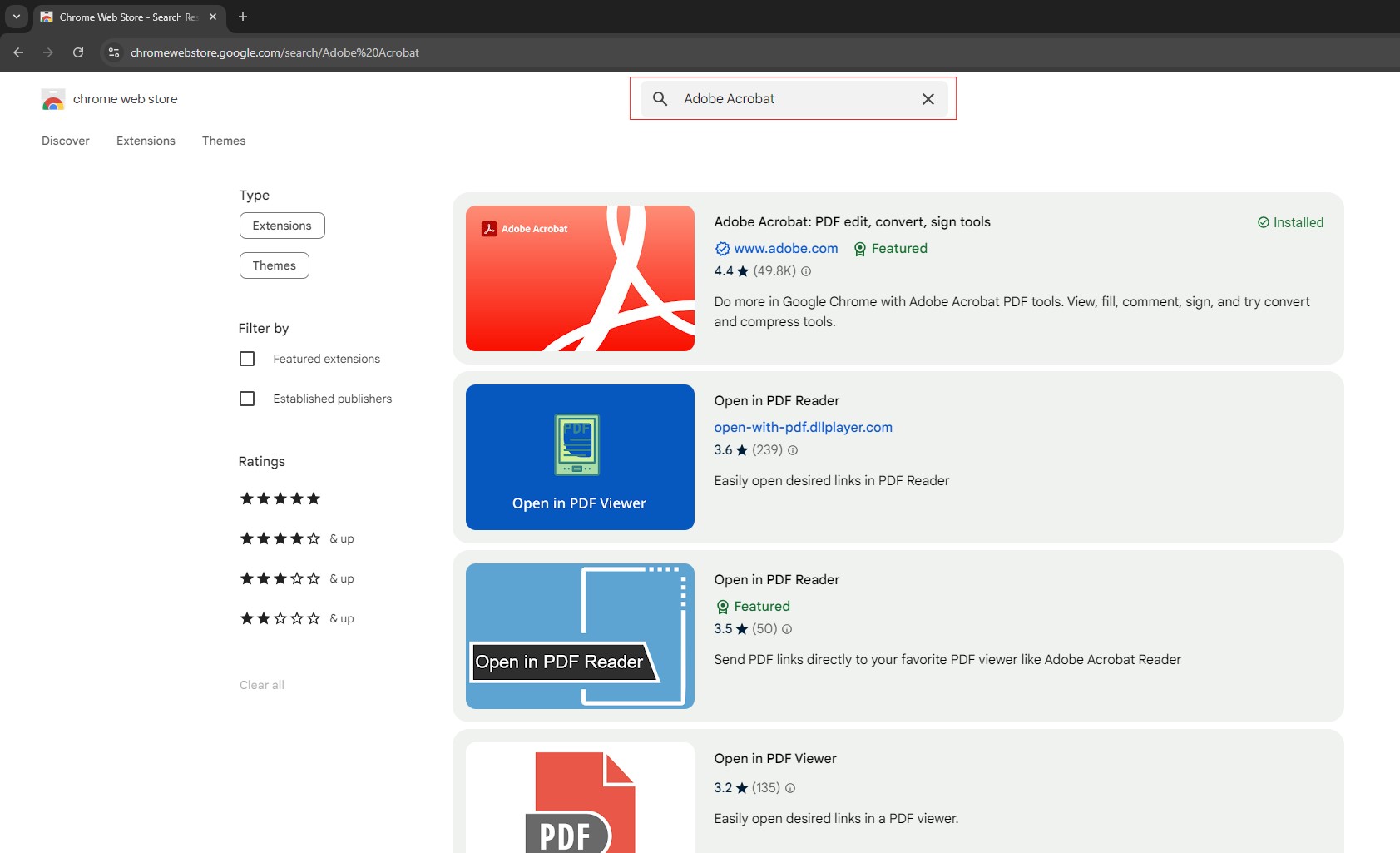Viewport: 1400px width, 853px height.
Task: Click 'Easily open desired links in PDF Reader'
Action: (832, 481)
